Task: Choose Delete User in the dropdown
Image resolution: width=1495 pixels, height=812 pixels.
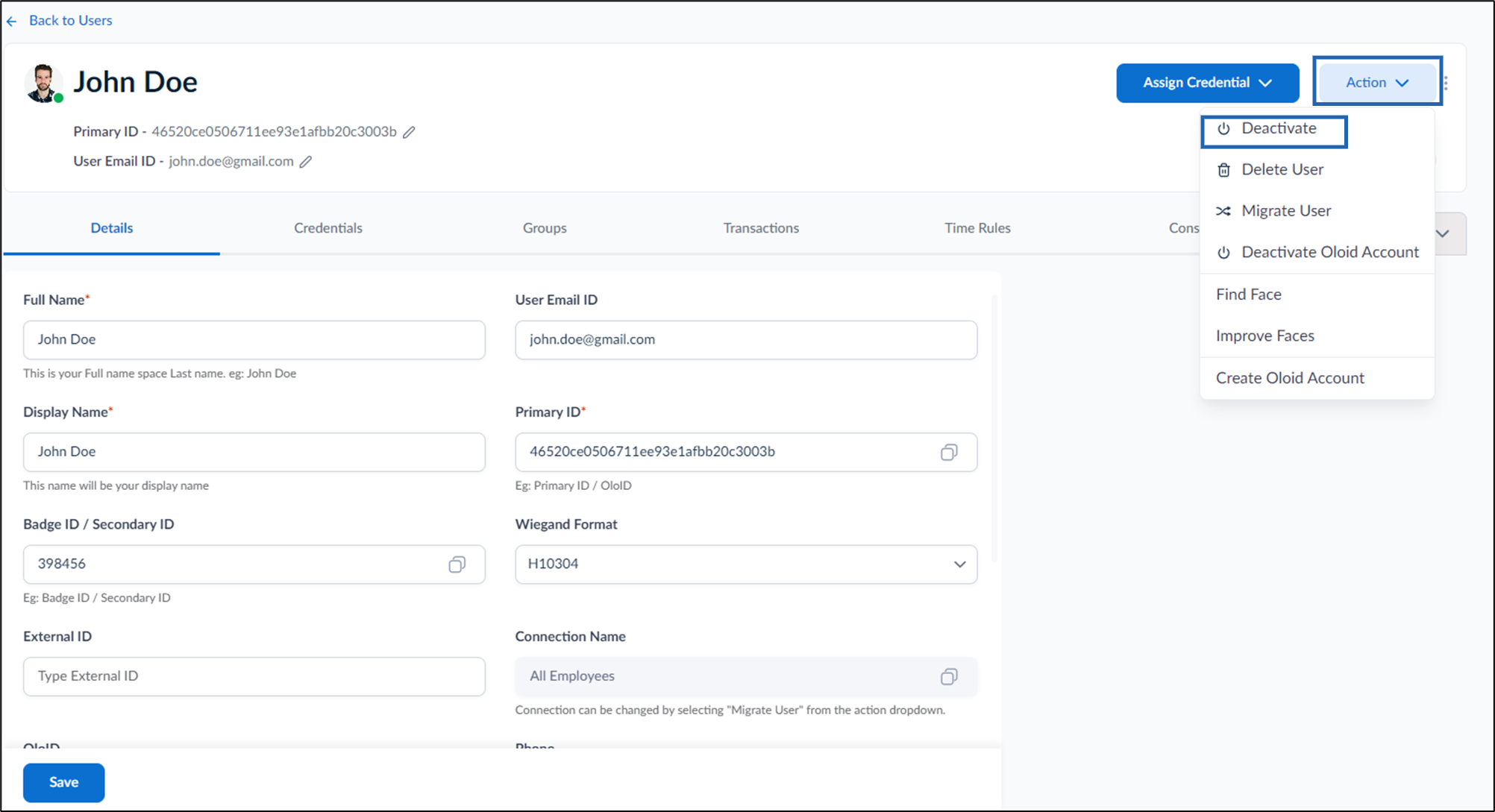Action: click(x=1317, y=170)
